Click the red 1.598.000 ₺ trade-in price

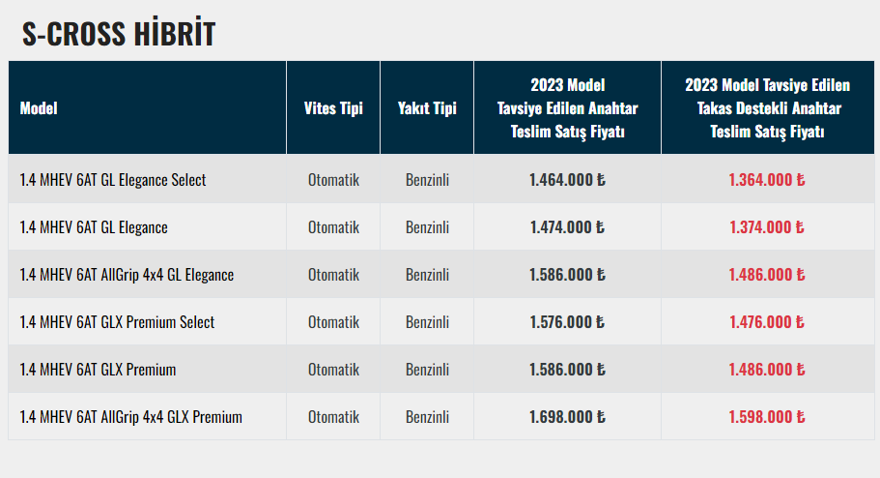point(767,417)
